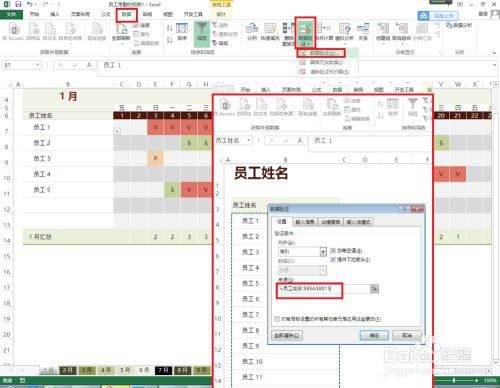The width and height of the screenshot is (500, 388).
Task: Switch to the 输入信息 (Input Message) dialog tab
Action: pyautogui.click(x=305, y=222)
